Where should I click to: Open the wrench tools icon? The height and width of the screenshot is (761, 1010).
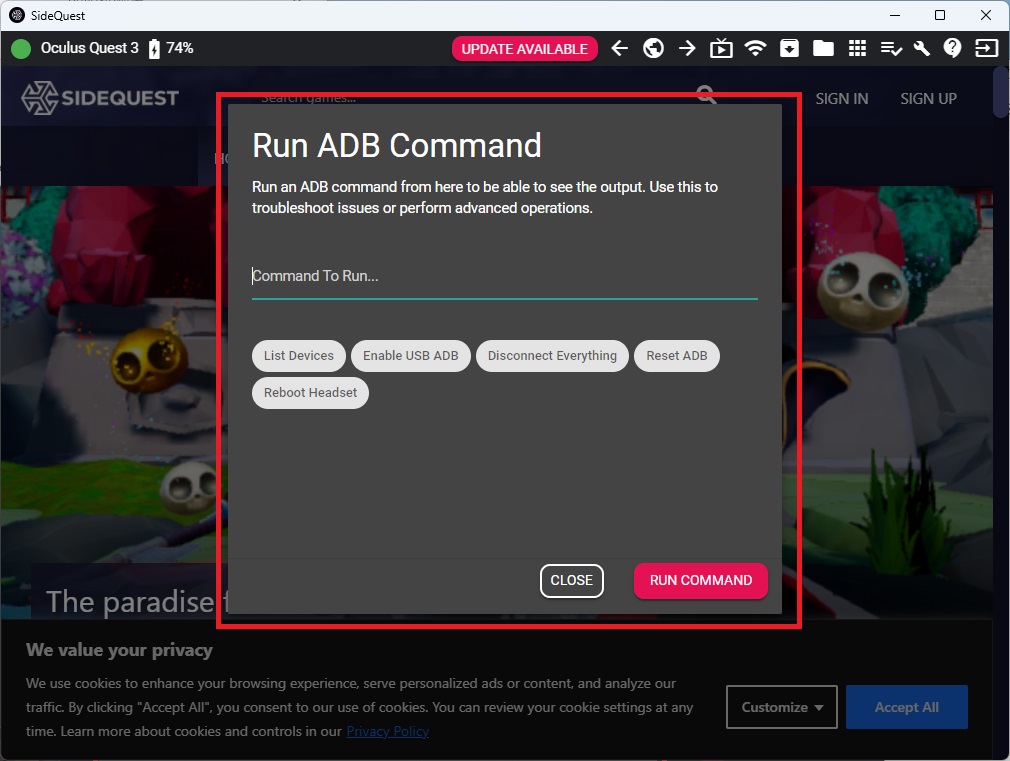click(921, 47)
